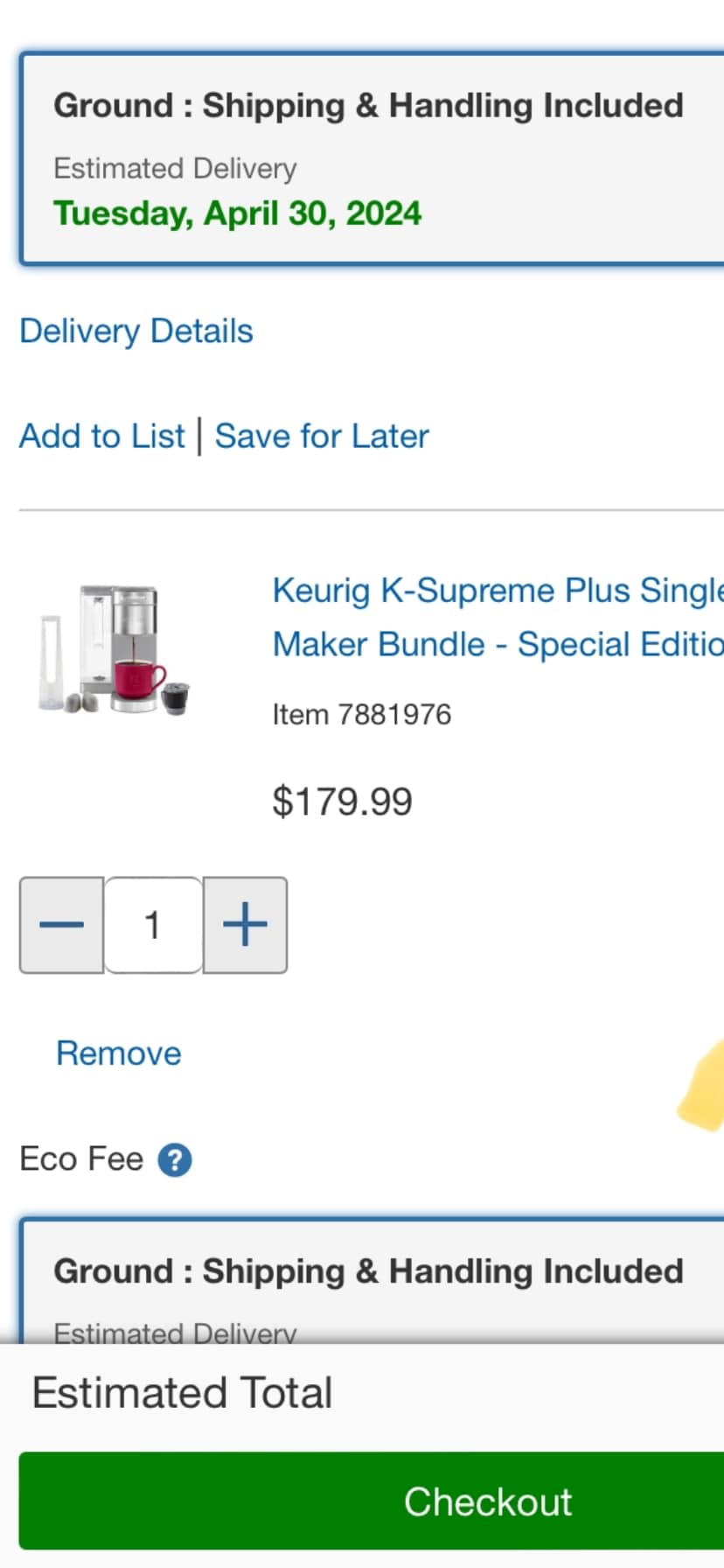Viewport: 724px width, 1568px height.
Task: Open the Keurig coffee maker product image
Action: point(115,650)
